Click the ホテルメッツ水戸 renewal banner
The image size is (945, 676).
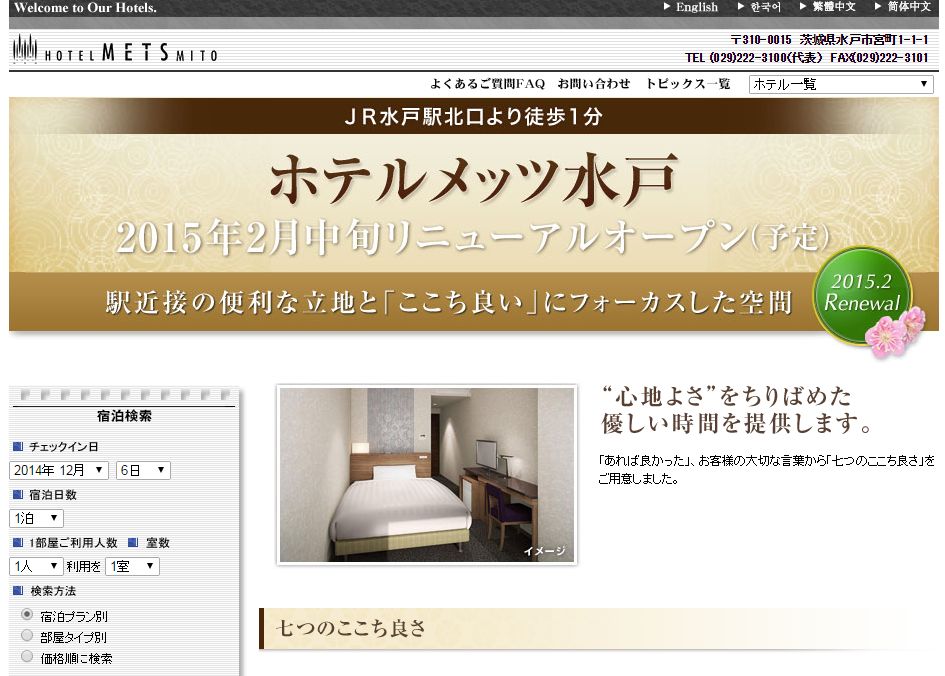click(473, 214)
